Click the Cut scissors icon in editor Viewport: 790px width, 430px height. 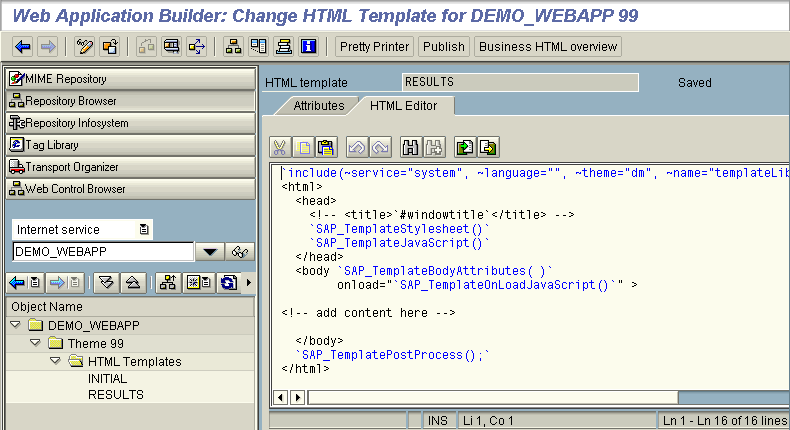pyautogui.click(x=279, y=147)
